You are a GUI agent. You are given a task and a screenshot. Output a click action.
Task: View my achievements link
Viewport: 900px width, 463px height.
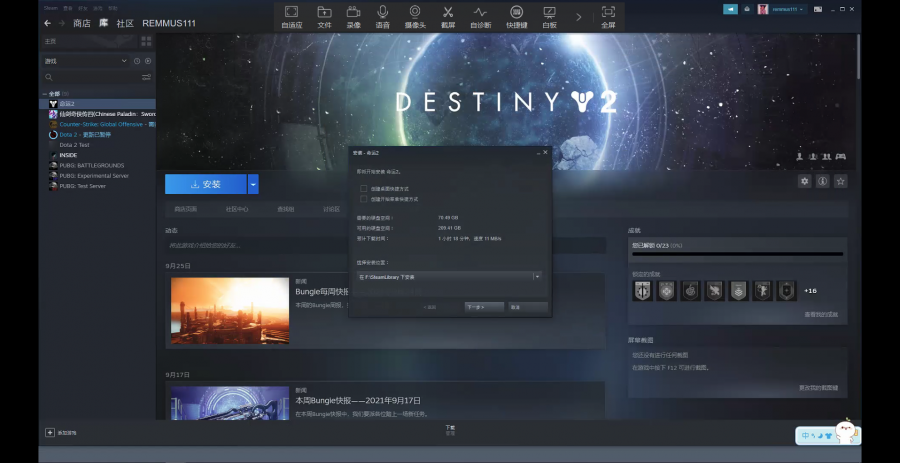click(x=821, y=314)
